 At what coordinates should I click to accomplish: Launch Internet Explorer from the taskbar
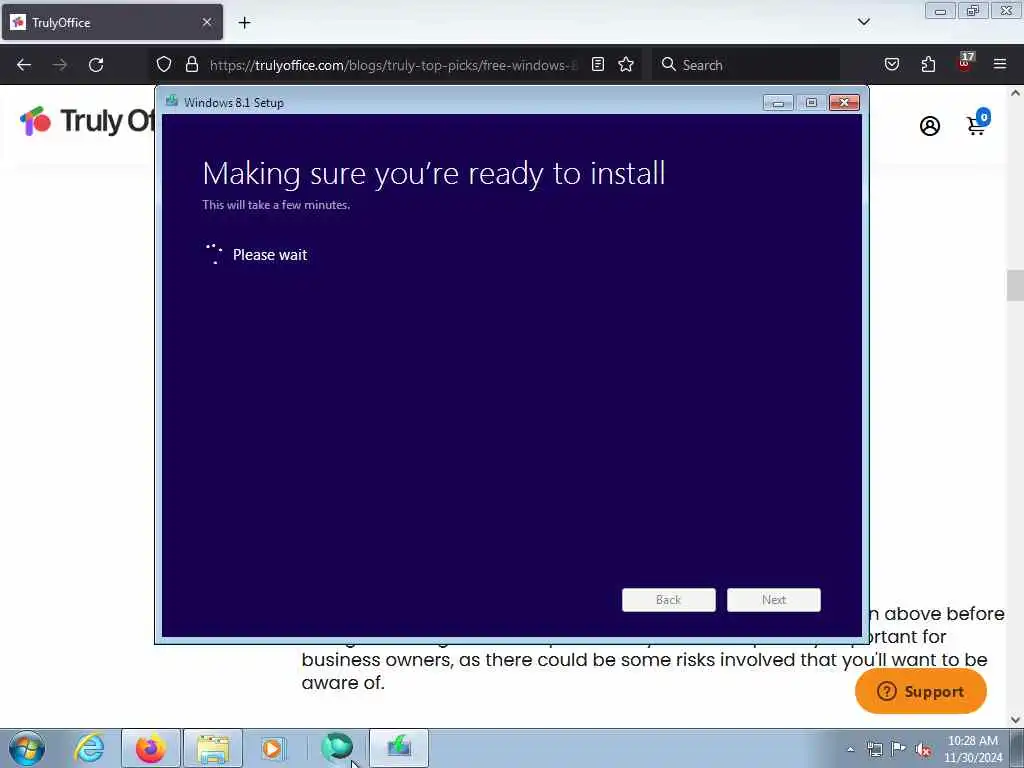(x=89, y=748)
